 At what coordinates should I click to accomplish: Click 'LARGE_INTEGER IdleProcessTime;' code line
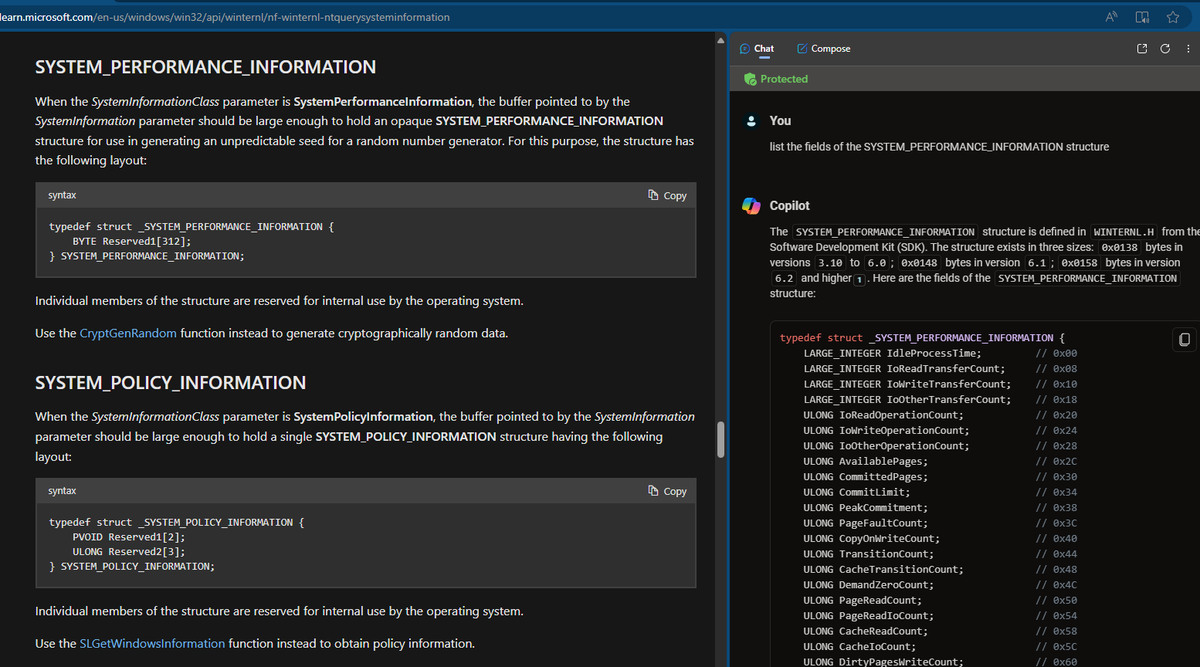pos(892,353)
